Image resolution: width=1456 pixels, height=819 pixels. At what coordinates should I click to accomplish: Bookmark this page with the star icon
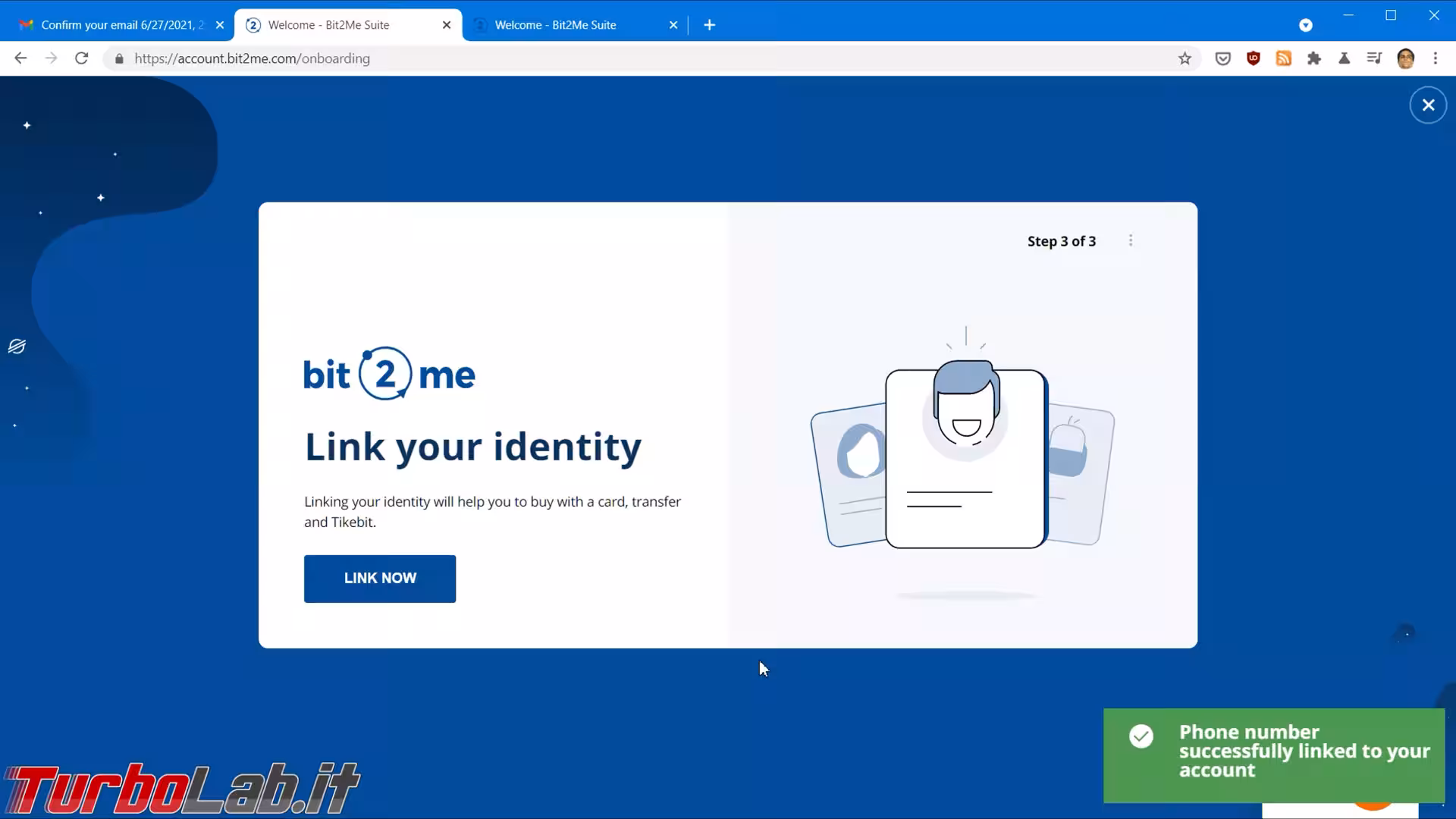pos(1185,58)
